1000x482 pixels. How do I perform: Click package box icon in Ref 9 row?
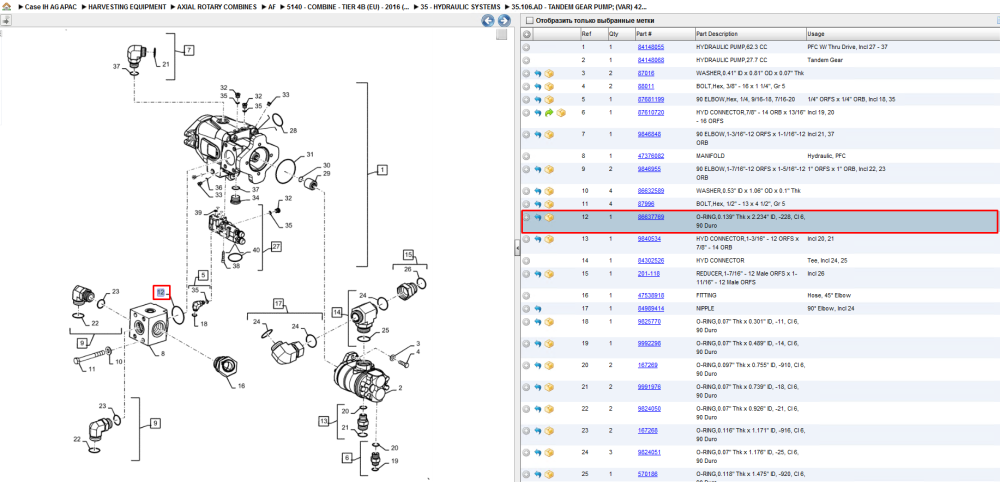[x=549, y=169]
